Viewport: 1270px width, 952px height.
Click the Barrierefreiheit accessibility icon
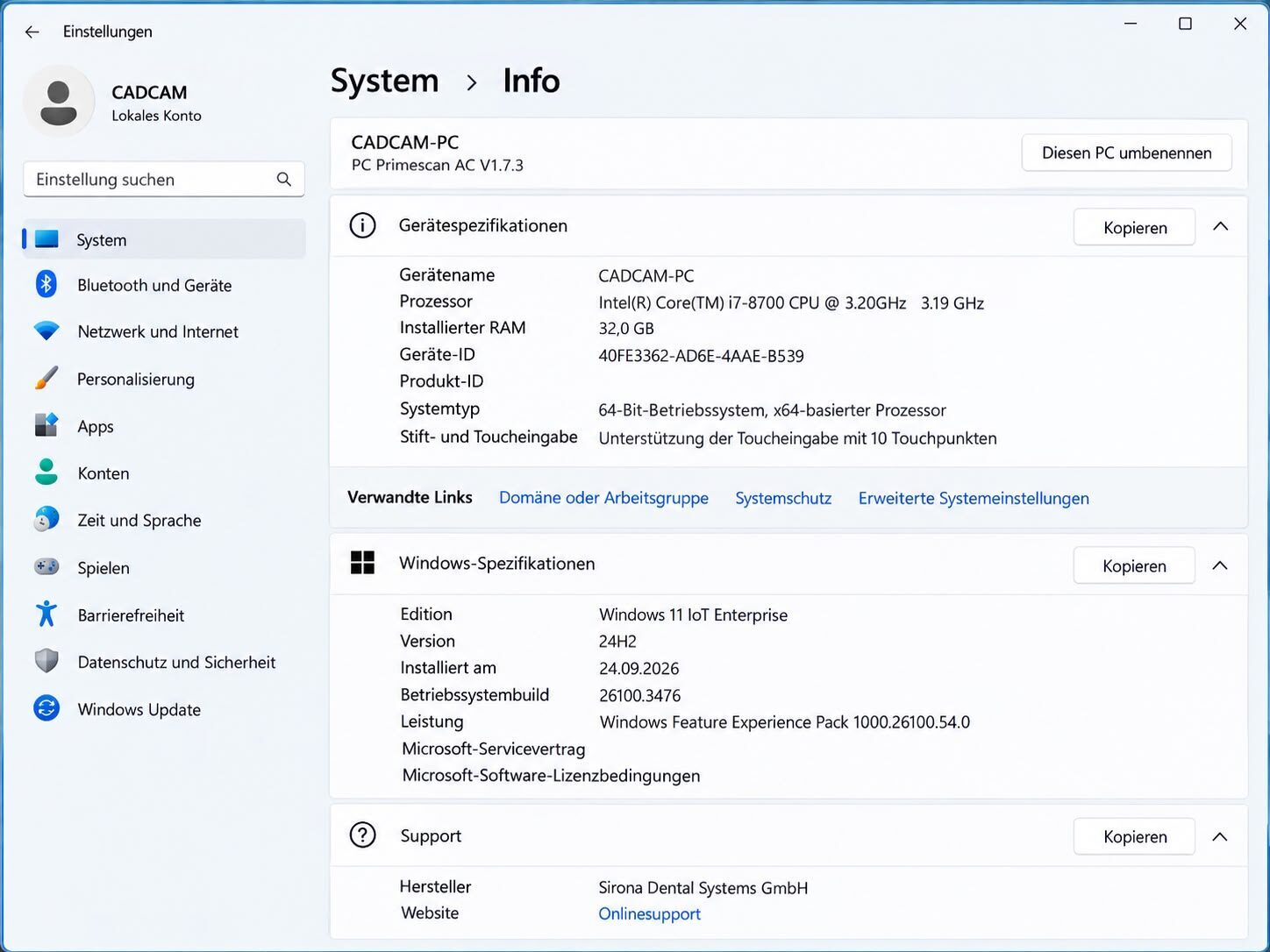(x=46, y=614)
